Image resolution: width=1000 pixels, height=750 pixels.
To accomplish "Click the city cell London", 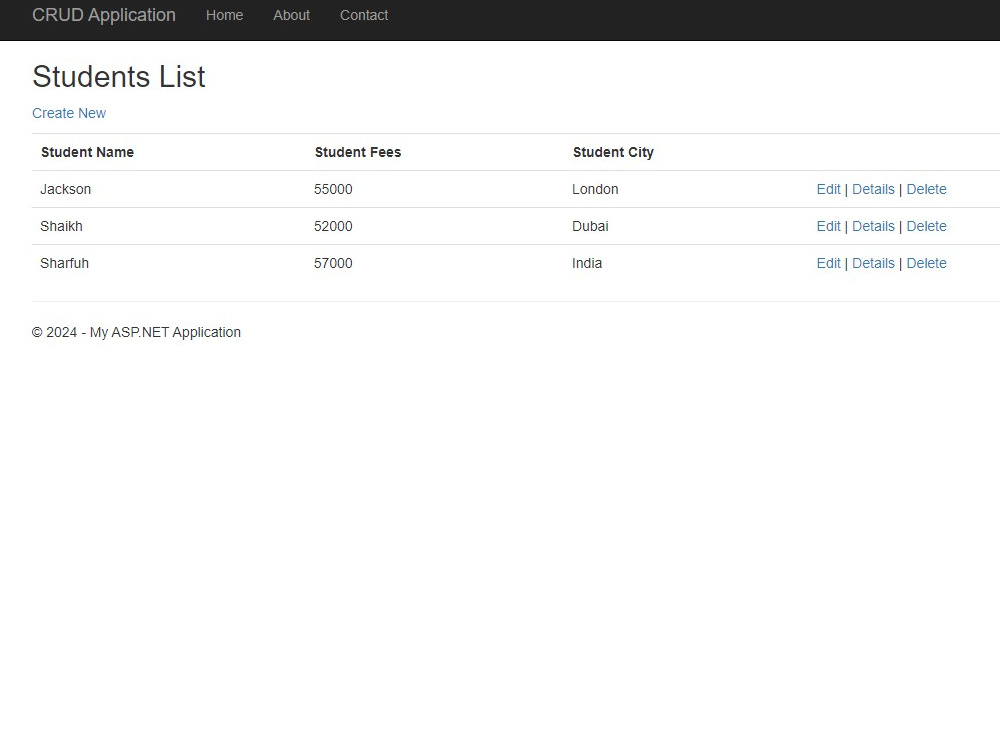I will coord(595,189).
